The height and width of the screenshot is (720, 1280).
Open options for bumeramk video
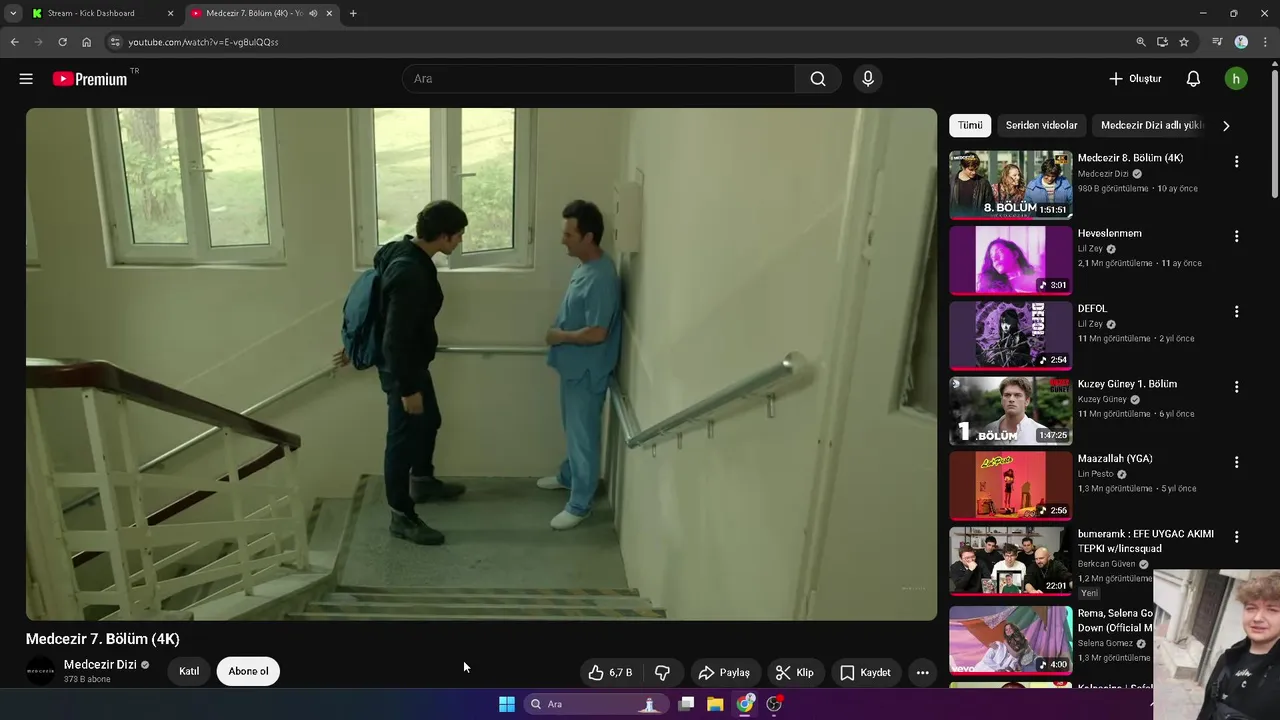[1236, 537]
